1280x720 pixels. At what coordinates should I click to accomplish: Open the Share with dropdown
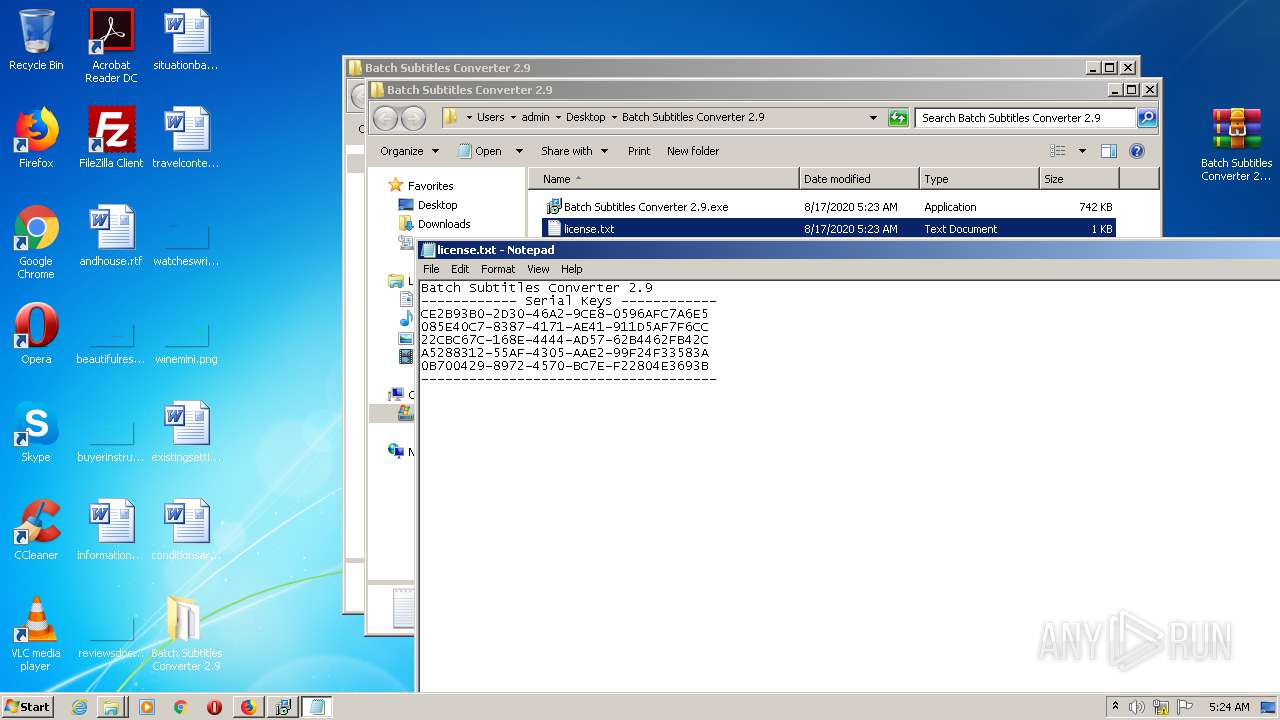click(575, 151)
